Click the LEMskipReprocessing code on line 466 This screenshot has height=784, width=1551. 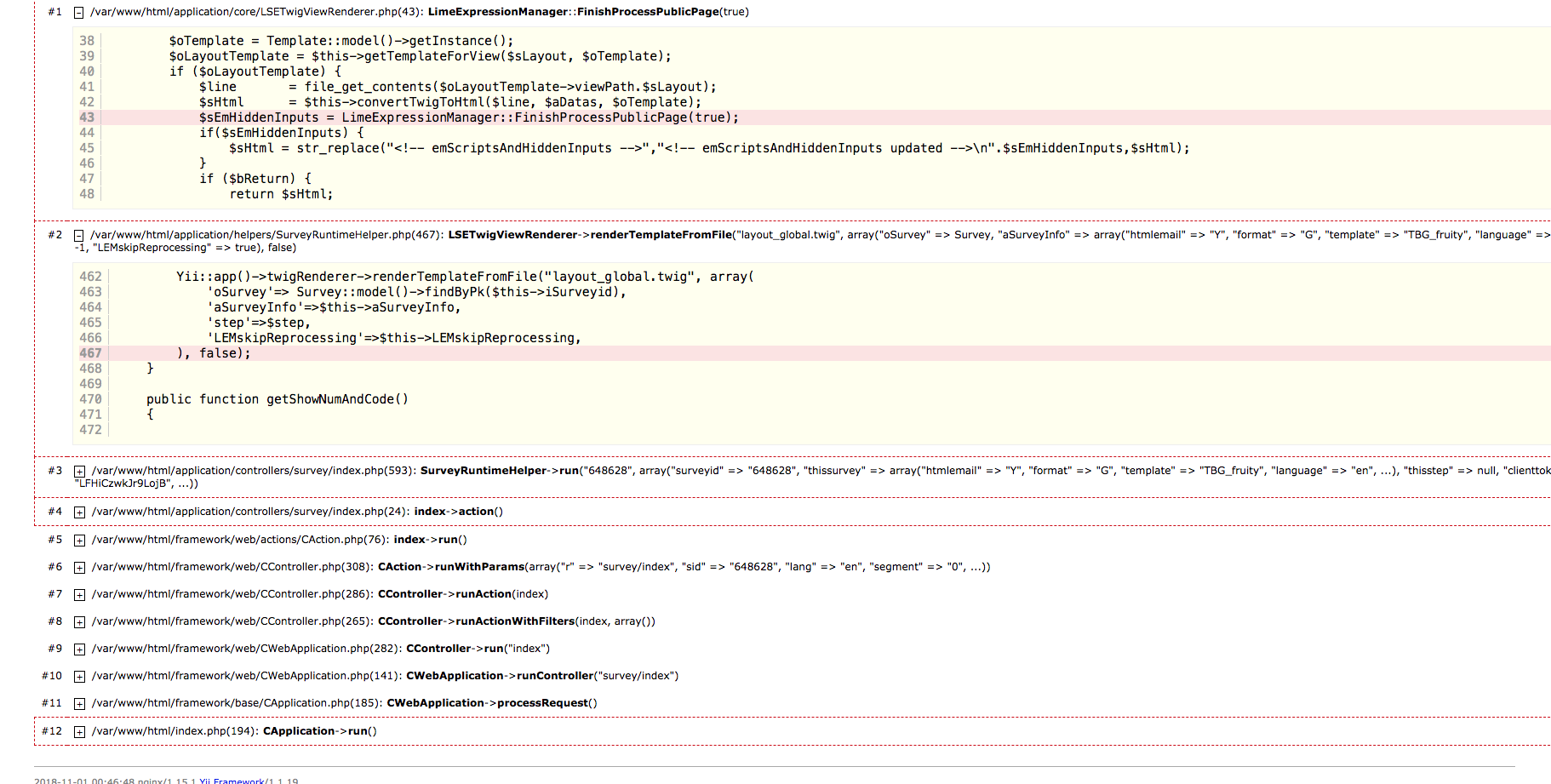pyautogui.click(x=394, y=338)
